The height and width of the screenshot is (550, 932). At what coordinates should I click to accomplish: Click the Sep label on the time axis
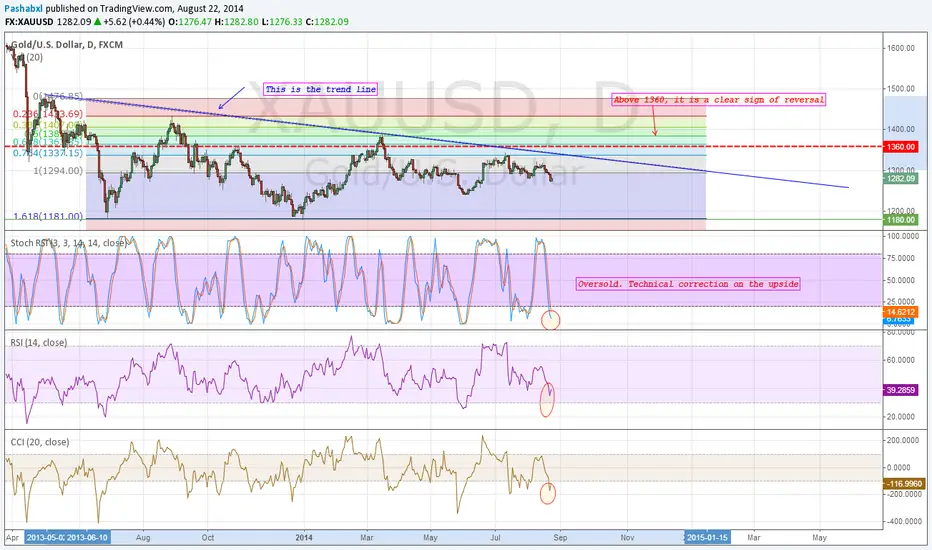pyautogui.click(x=560, y=538)
